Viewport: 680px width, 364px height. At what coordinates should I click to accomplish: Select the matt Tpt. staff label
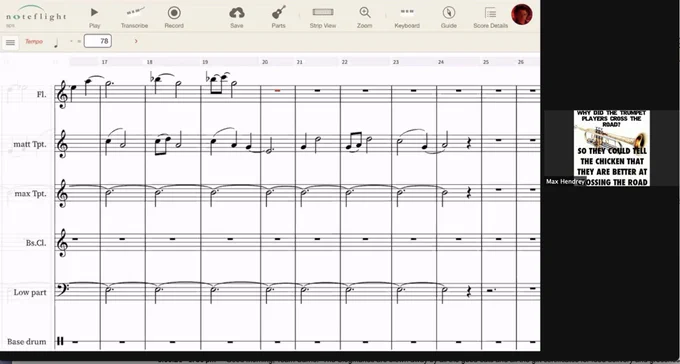point(30,144)
